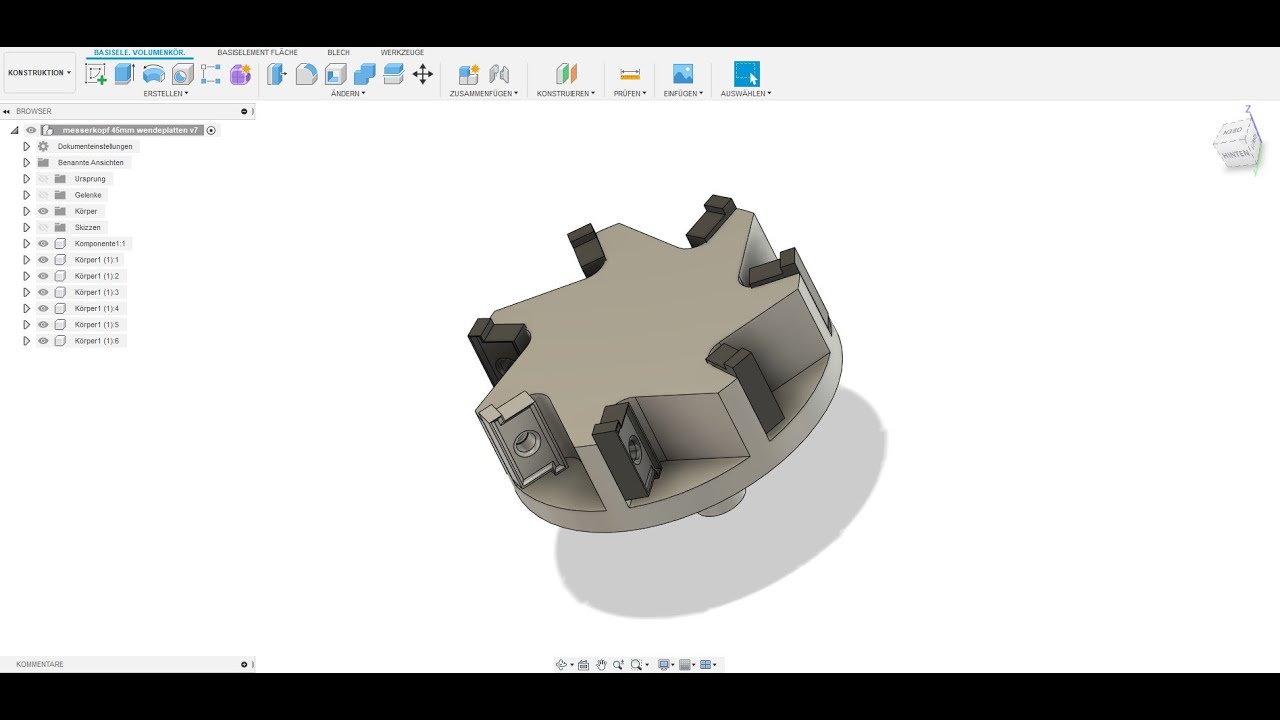Click the Insert image icon

coord(683,74)
